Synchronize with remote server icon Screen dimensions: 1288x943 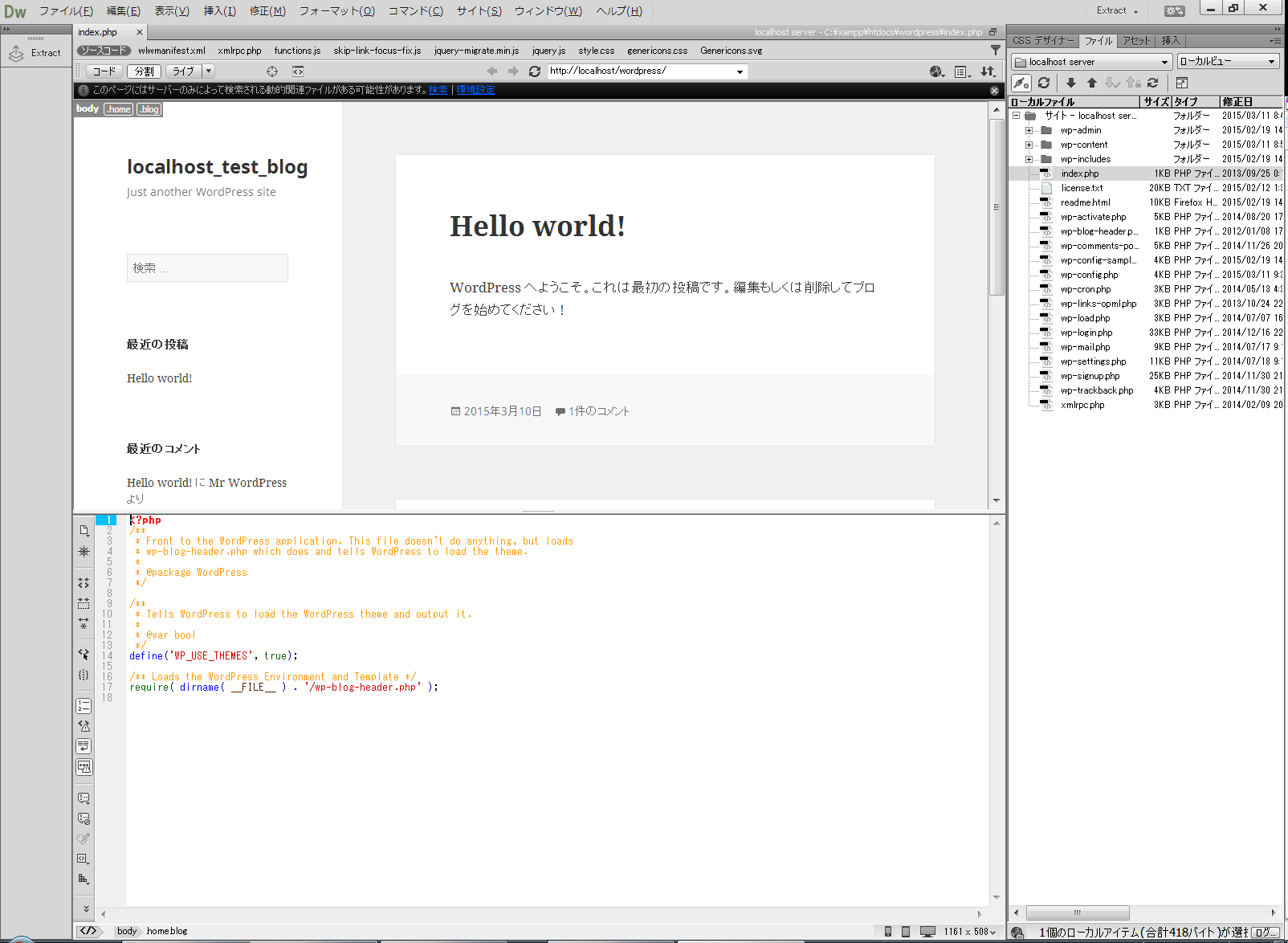(x=1153, y=83)
